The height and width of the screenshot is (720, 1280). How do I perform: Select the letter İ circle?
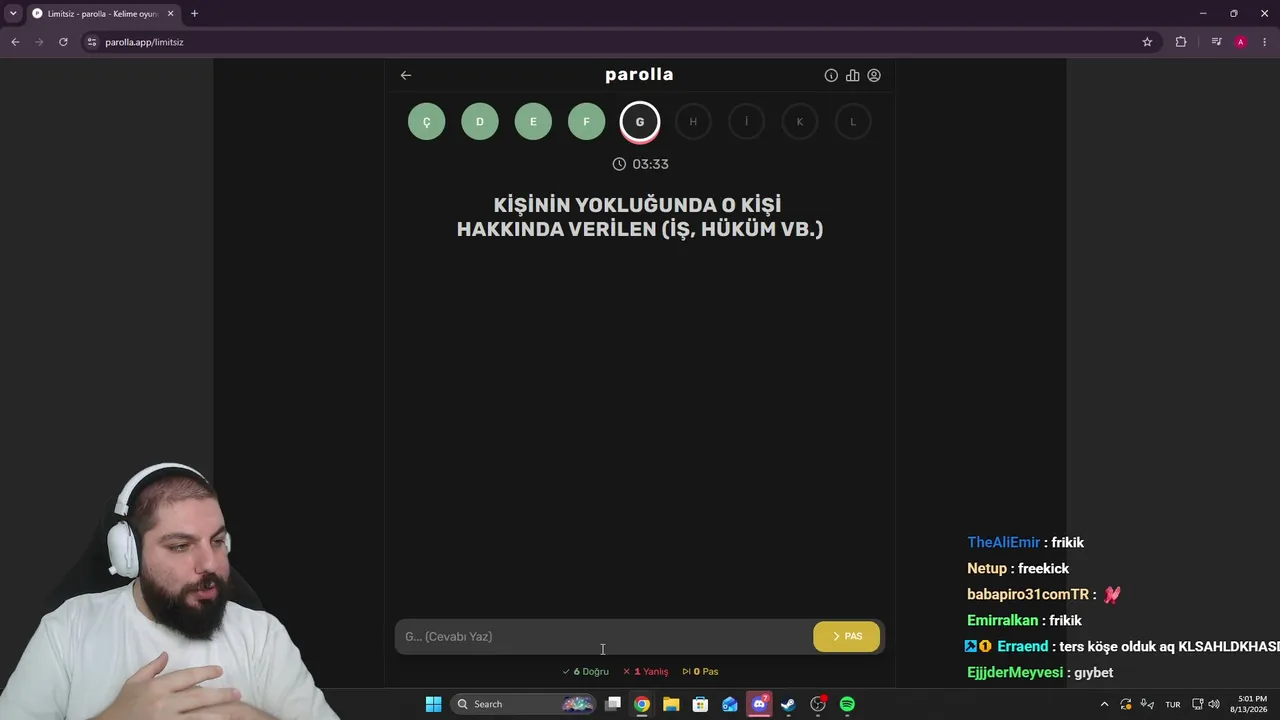pyautogui.click(x=746, y=122)
